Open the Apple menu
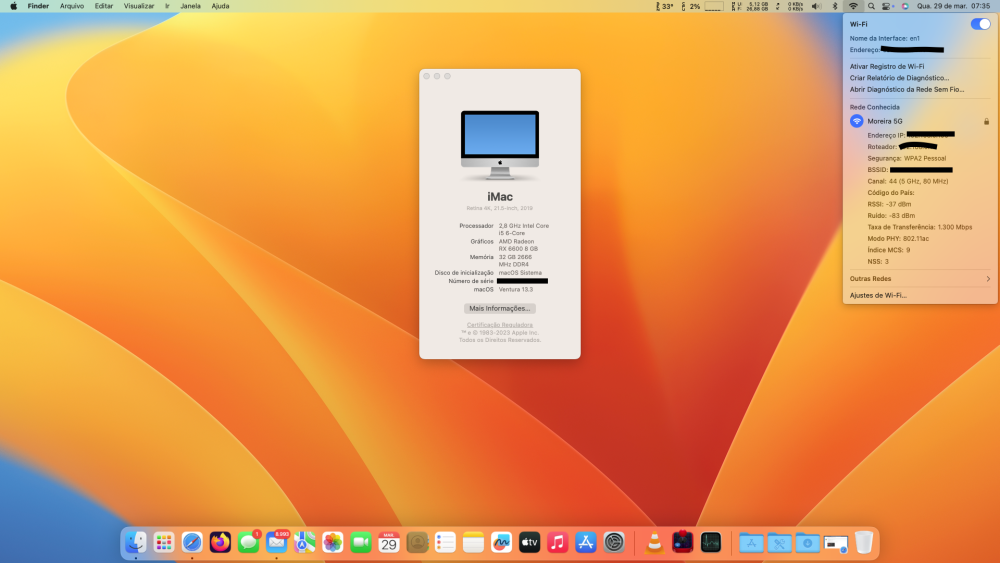Image resolution: width=1000 pixels, height=563 pixels. pyautogui.click(x=13, y=6)
